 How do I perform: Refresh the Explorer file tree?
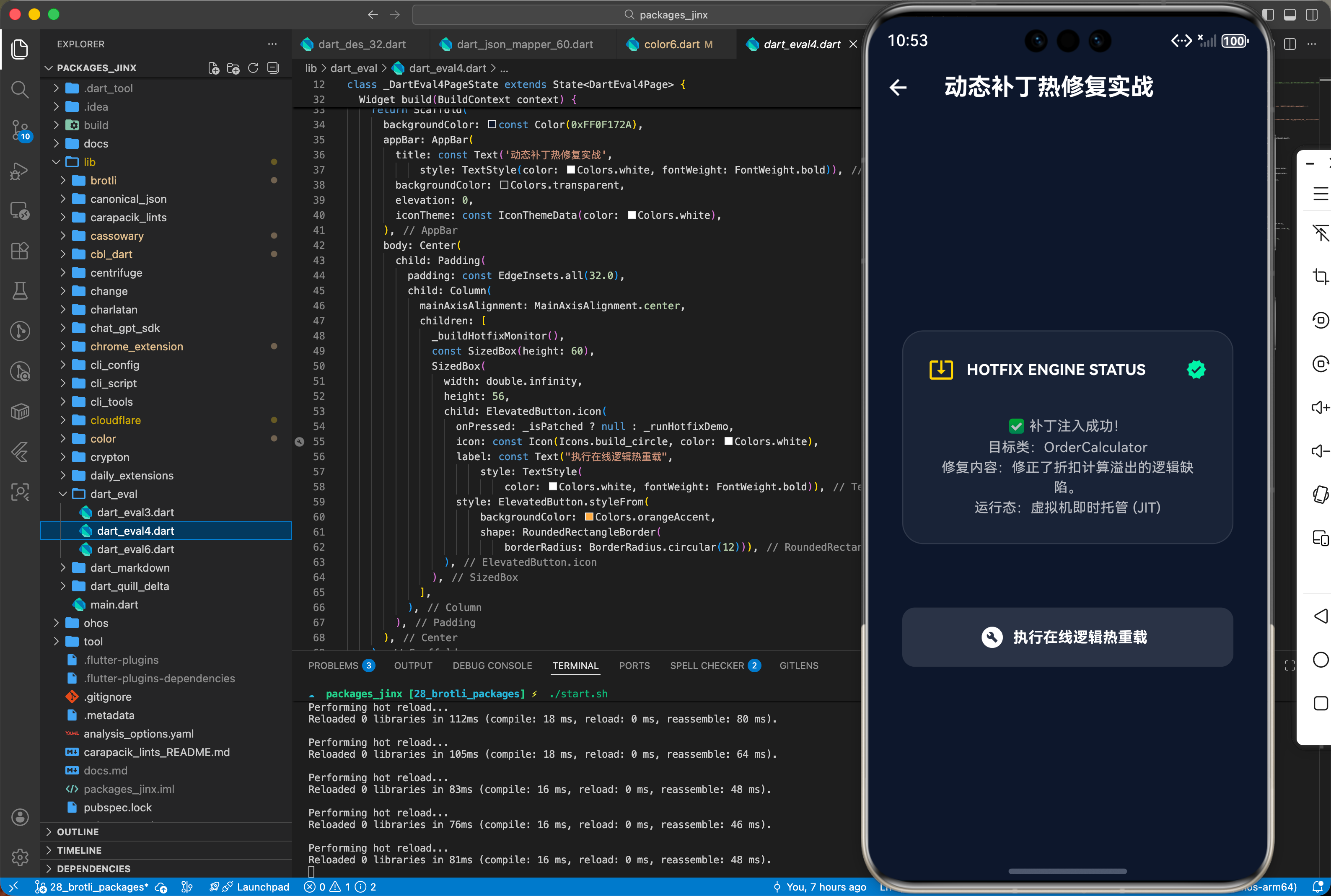coord(253,68)
